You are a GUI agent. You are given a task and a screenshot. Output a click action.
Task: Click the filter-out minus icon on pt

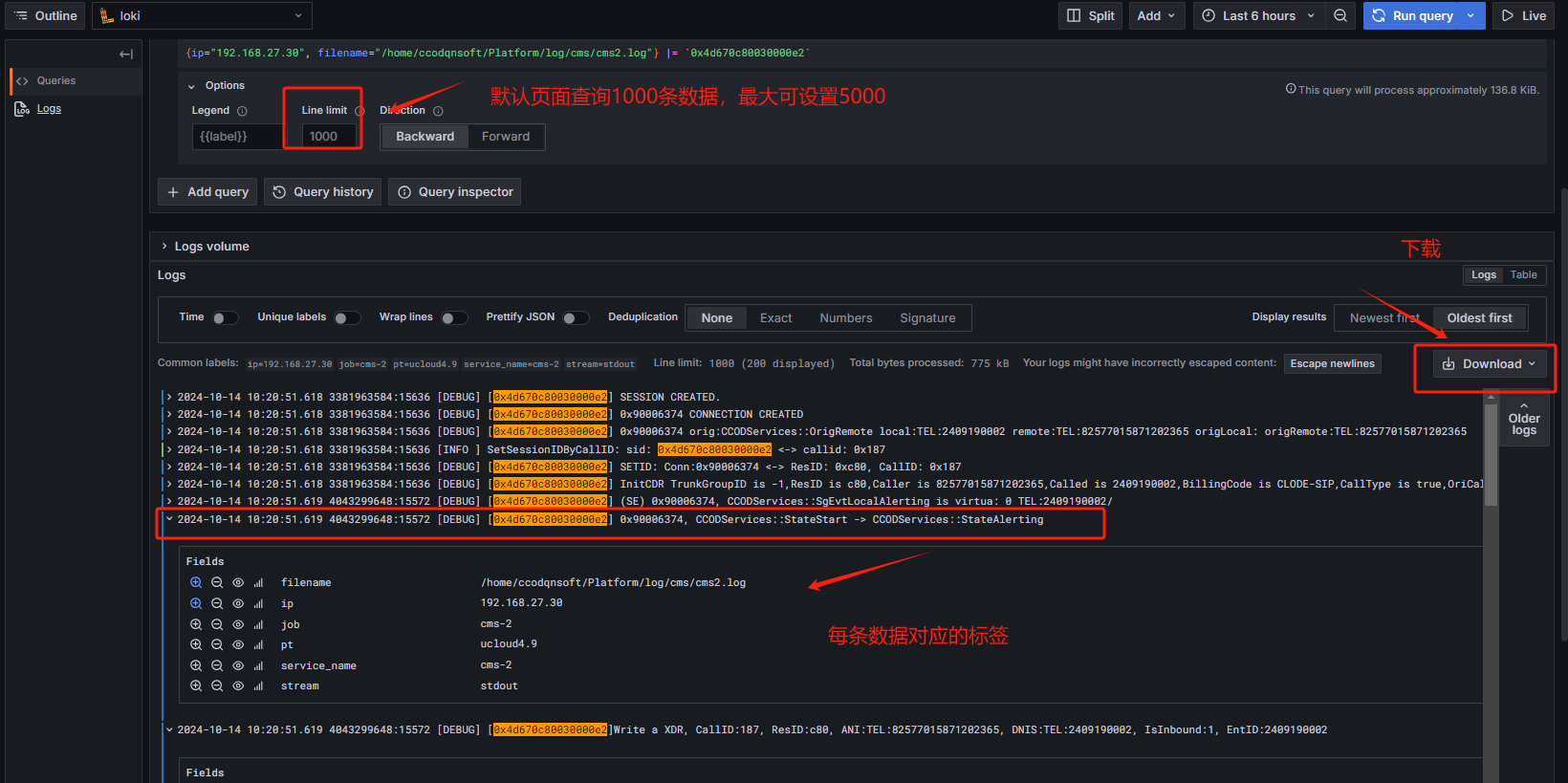[x=217, y=644]
